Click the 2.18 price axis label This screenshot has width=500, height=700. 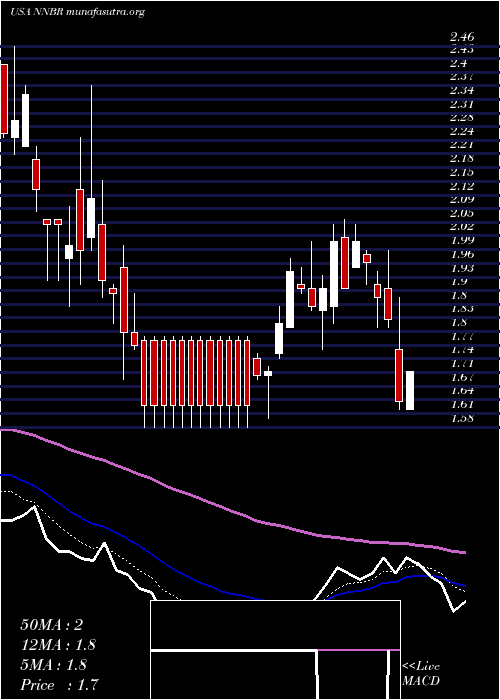462,158
